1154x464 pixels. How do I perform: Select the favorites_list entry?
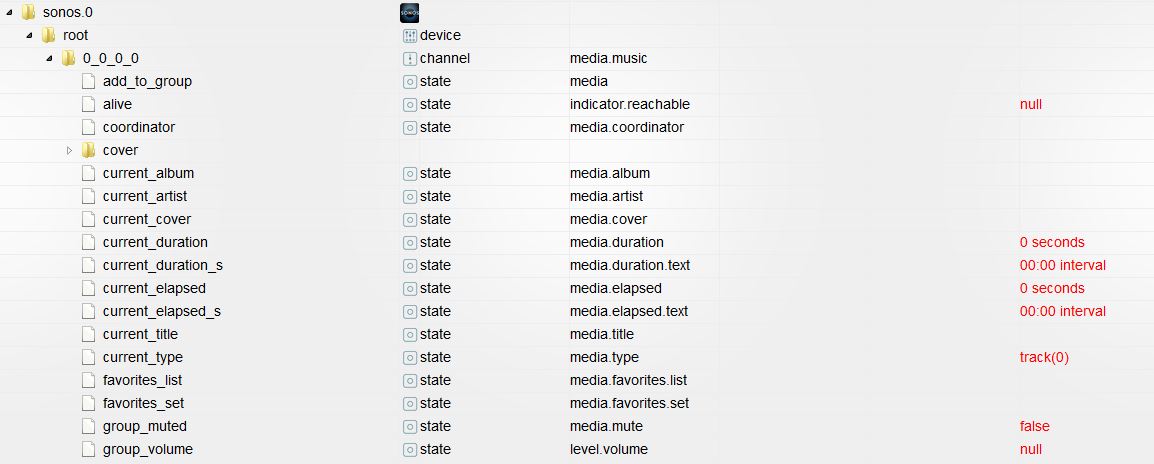[x=142, y=380]
